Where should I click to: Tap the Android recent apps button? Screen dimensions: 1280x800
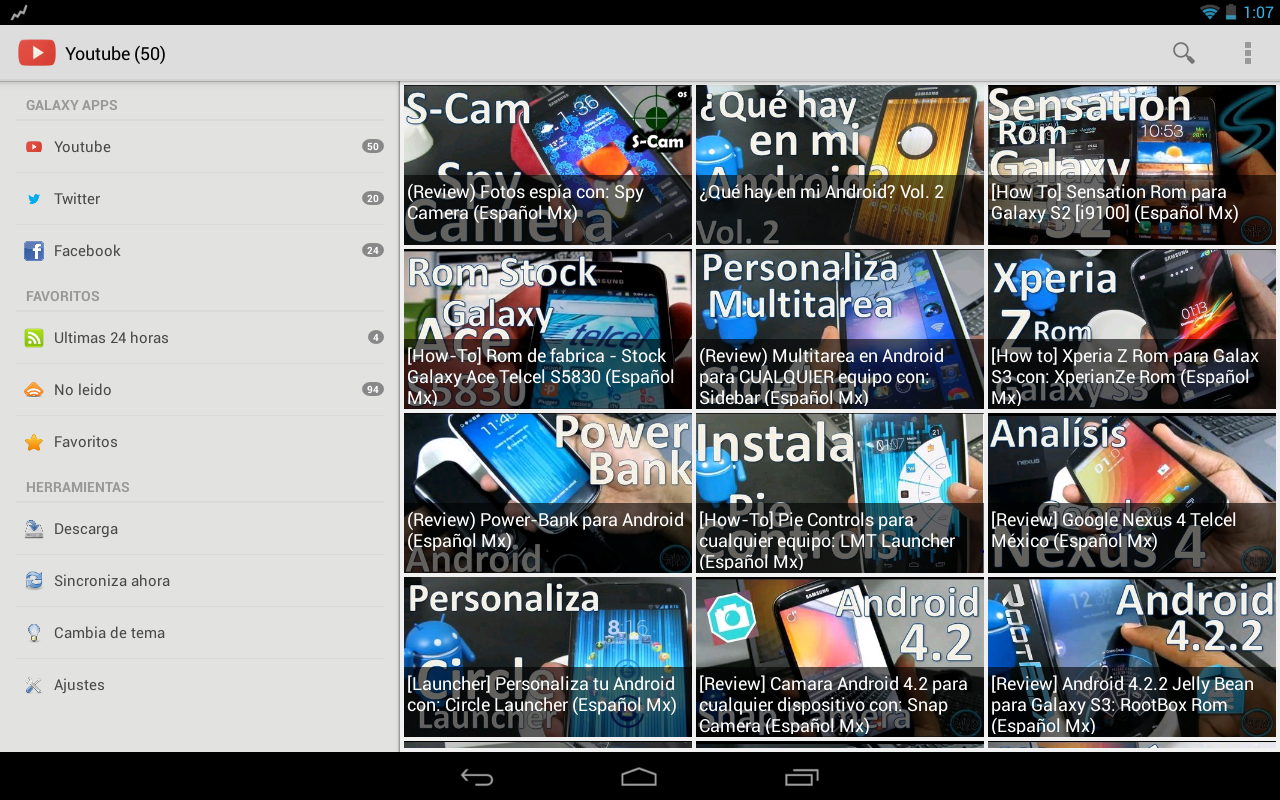[801, 777]
